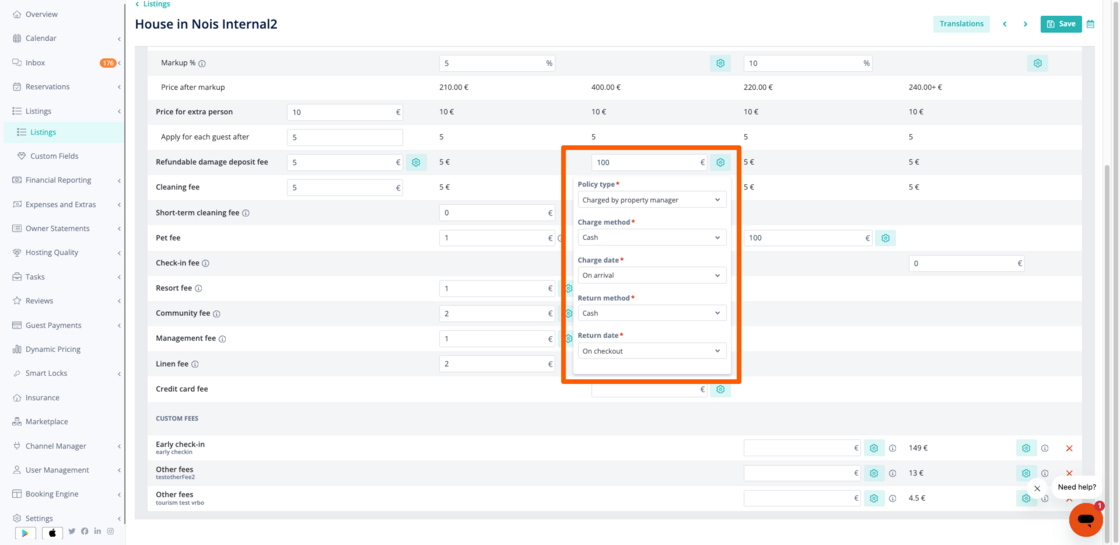The width and height of the screenshot is (1120, 545).
Task: Click red X to delete Early check-in fee
Action: click(1069, 449)
